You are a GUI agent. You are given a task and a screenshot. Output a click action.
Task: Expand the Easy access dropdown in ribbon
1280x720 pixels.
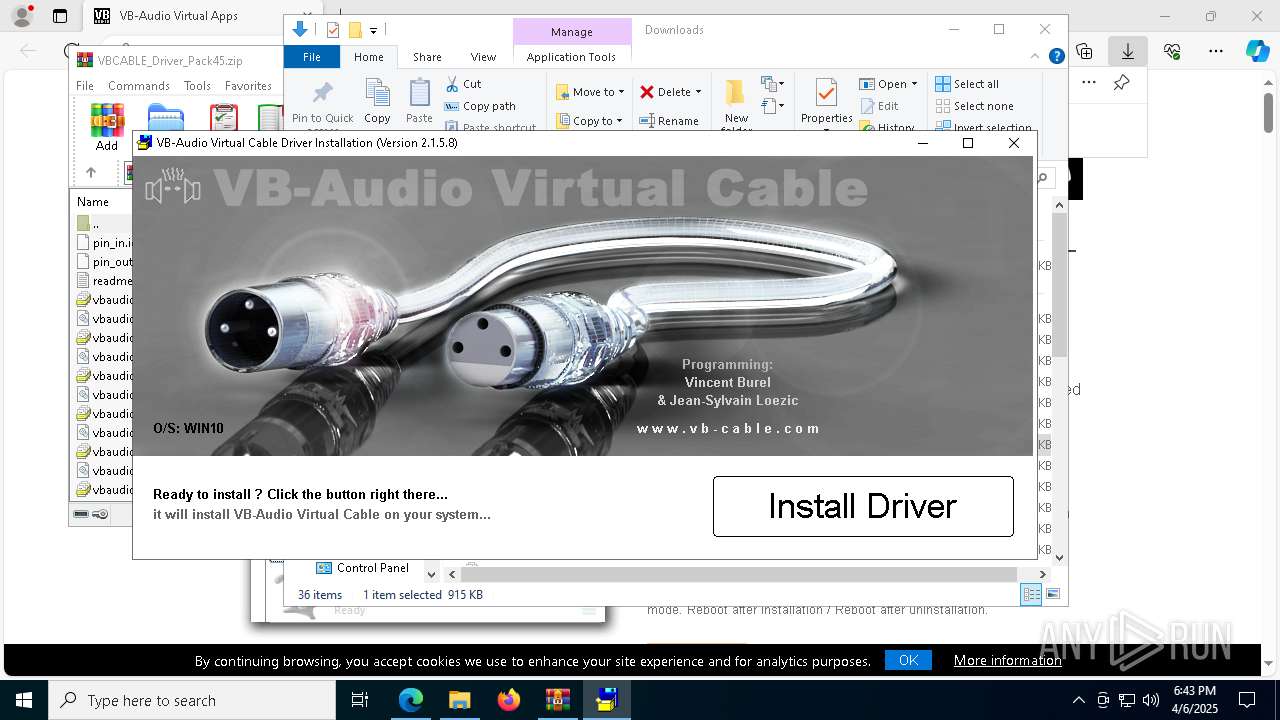tap(772, 105)
